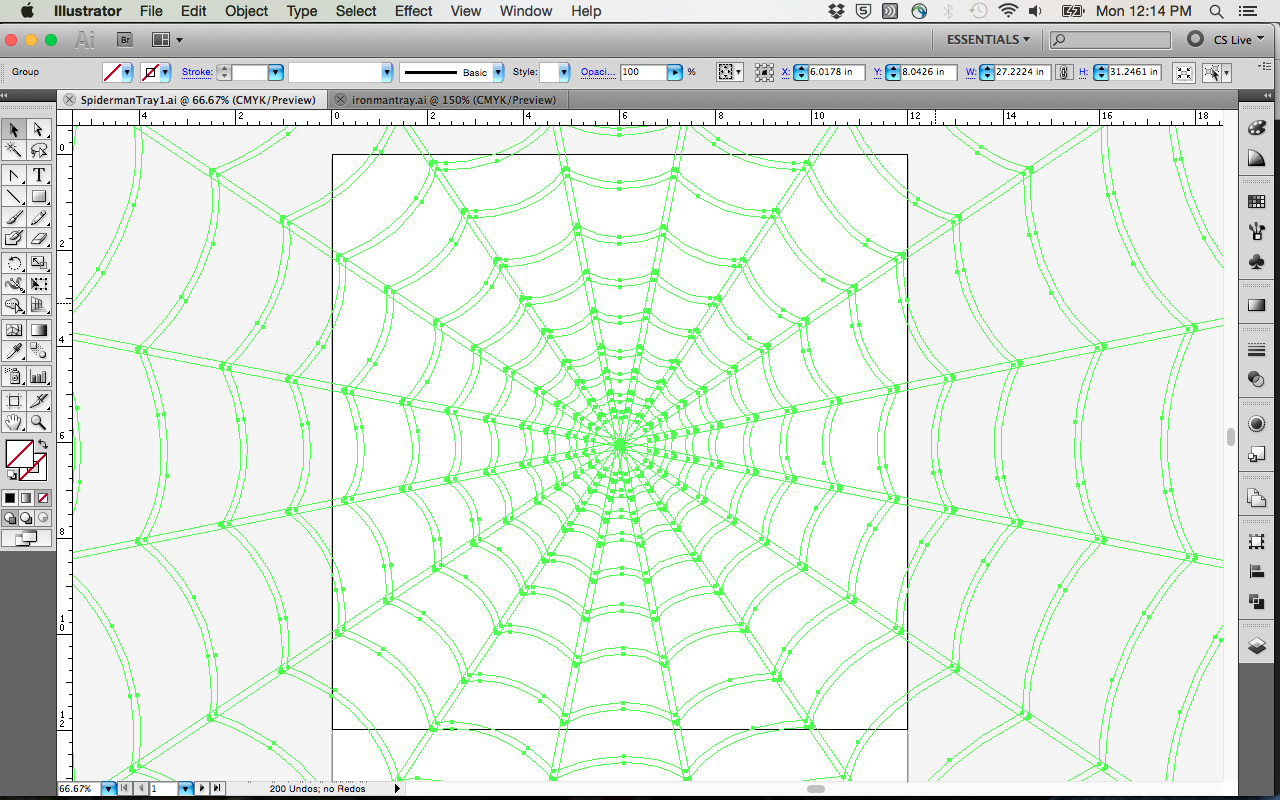Set paint mode to Gradient

26,497
